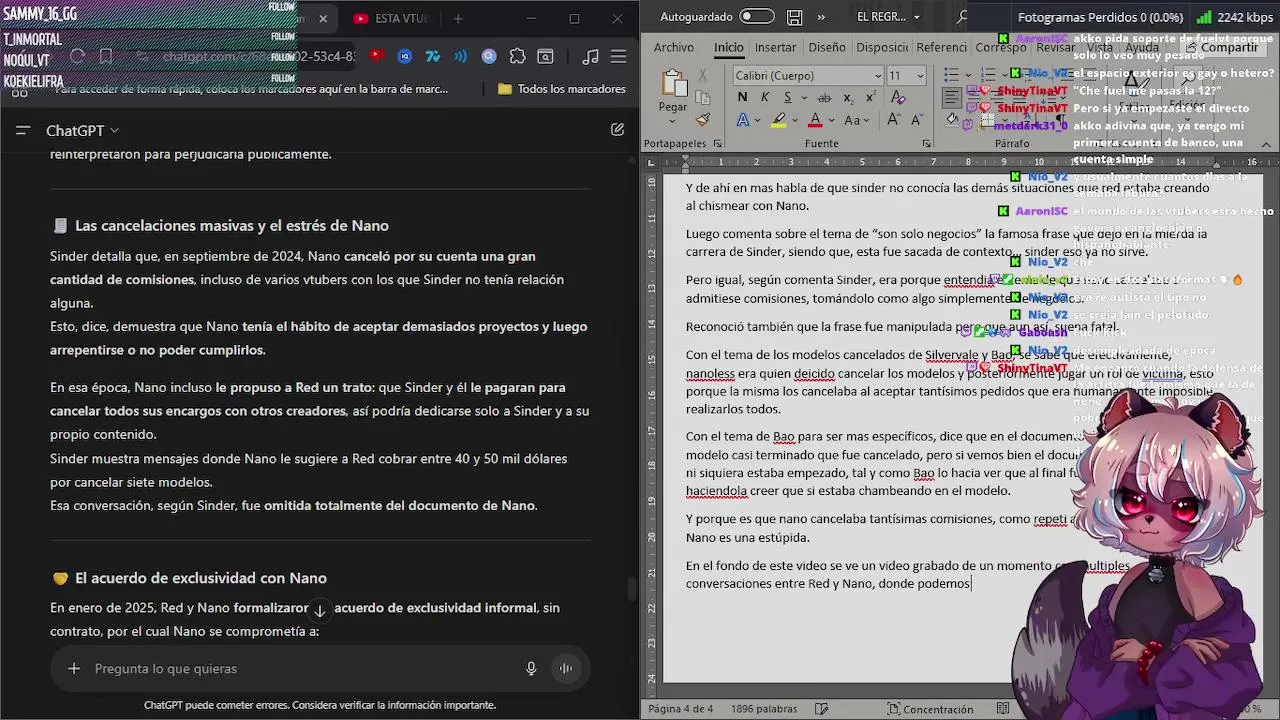Toggle the Autoguardado switch in Word
Screen dimensions: 1280x720
(757, 17)
